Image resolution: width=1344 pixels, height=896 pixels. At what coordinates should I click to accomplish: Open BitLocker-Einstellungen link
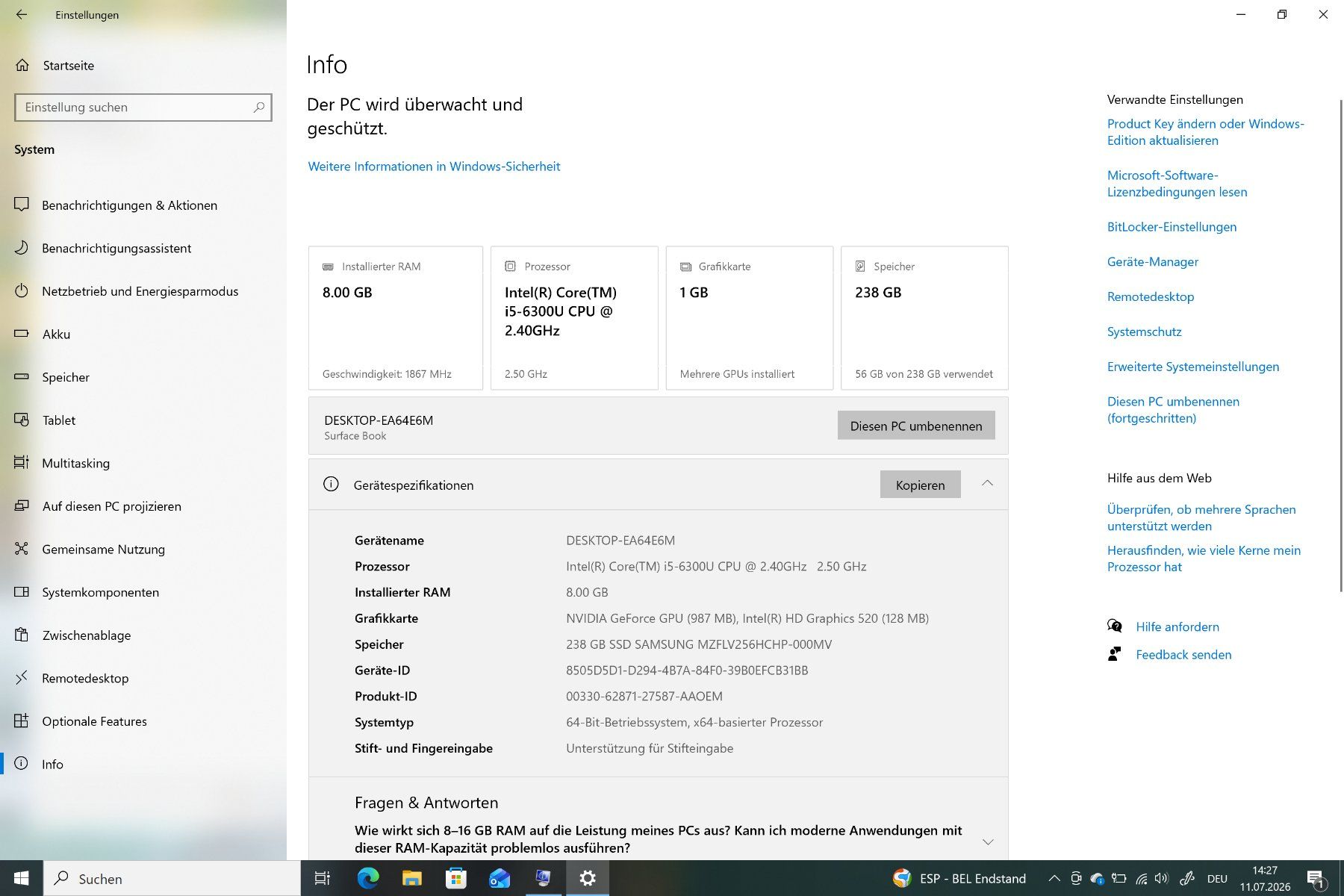pyautogui.click(x=1172, y=227)
